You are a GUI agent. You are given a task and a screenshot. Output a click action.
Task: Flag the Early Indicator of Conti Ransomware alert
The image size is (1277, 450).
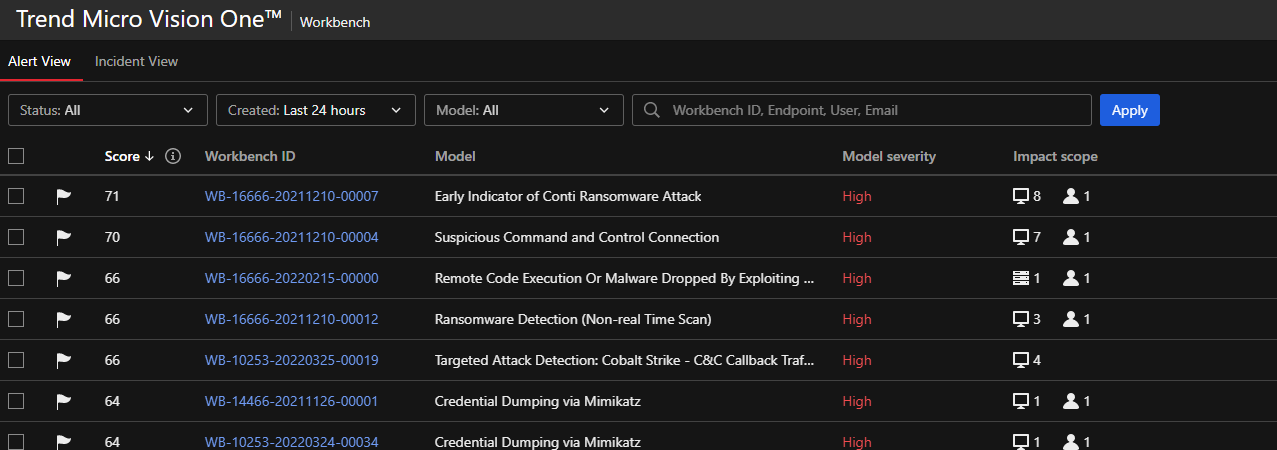(x=64, y=197)
